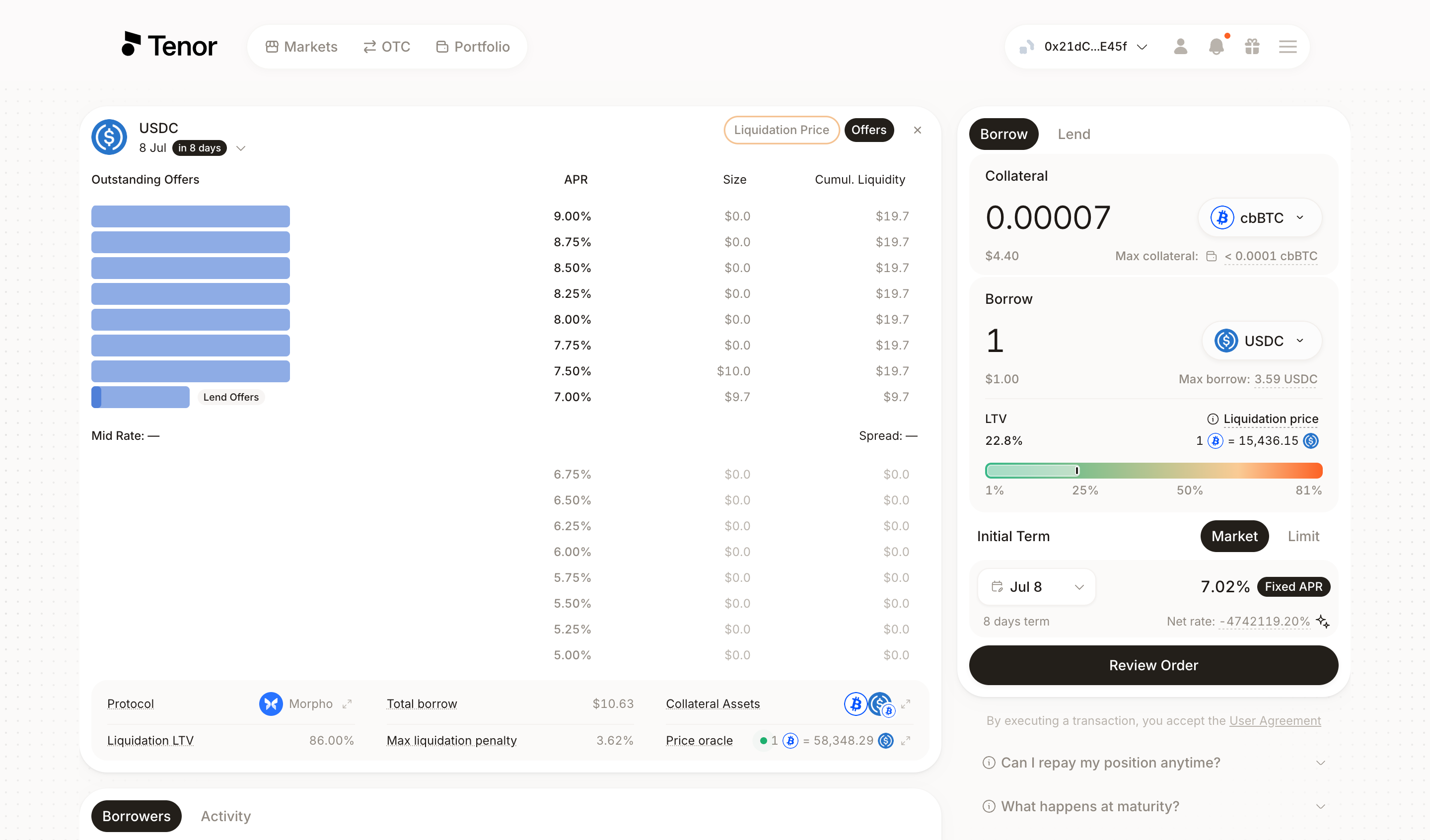Click info icon beside maturity question

989,806
